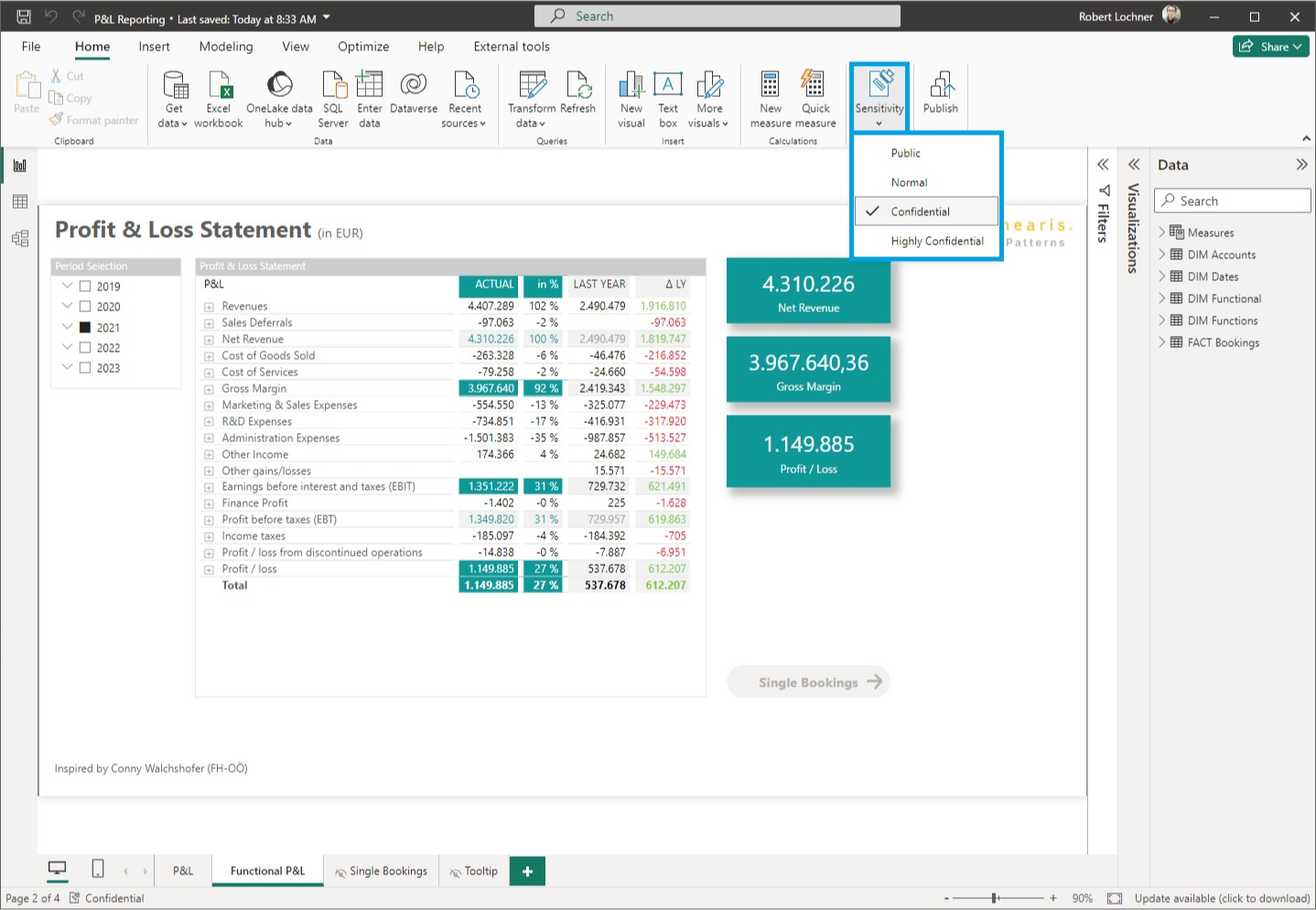Enable the 2019 checkbox
Image resolution: width=1316 pixels, height=910 pixels.
pyautogui.click(x=87, y=286)
